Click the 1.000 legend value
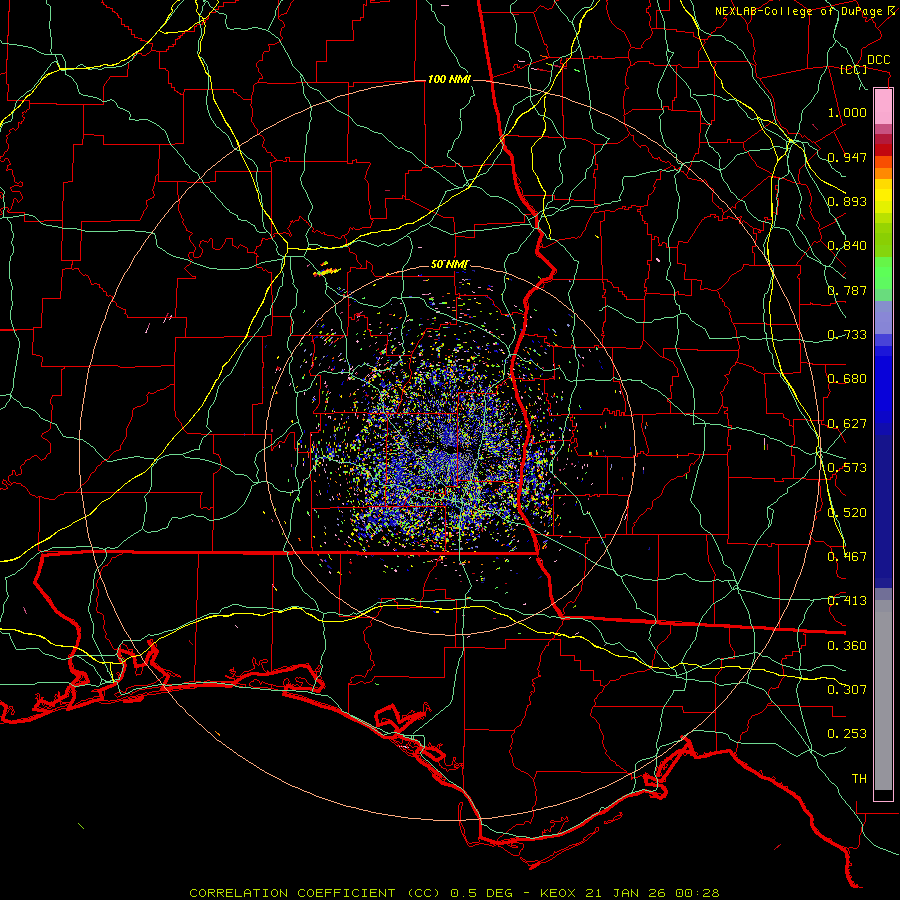The width and height of the screenshot is (900, 900). pyautogui.click(x=847, y=112)
